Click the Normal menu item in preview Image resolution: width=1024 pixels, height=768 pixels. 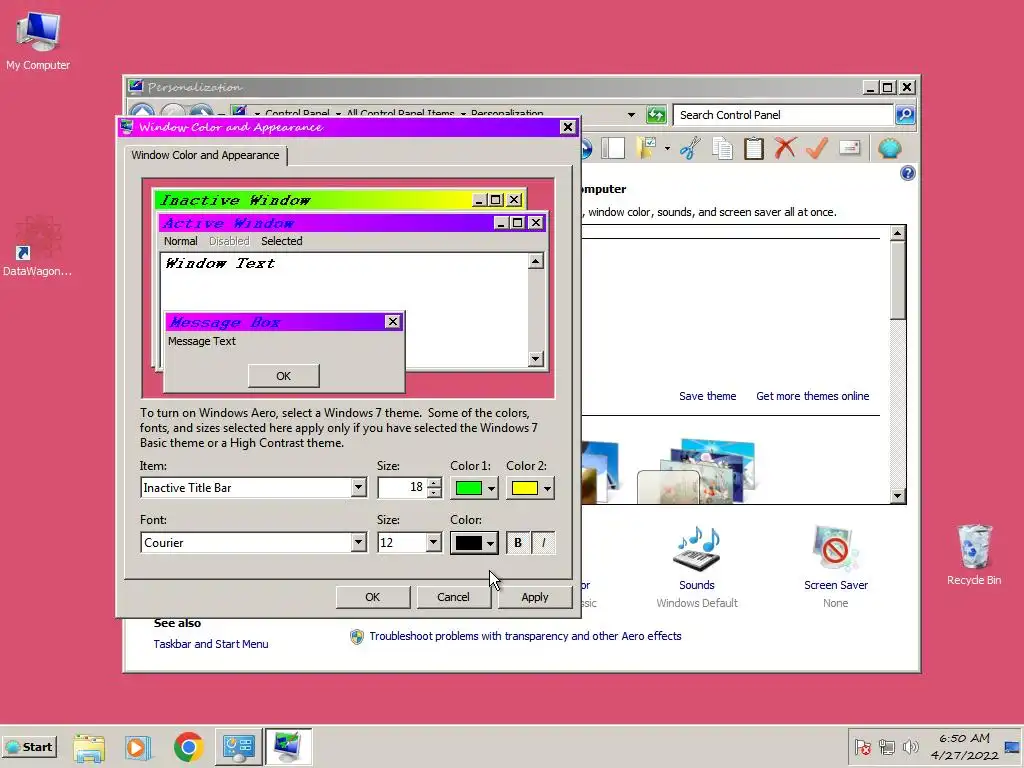(181, 241)
